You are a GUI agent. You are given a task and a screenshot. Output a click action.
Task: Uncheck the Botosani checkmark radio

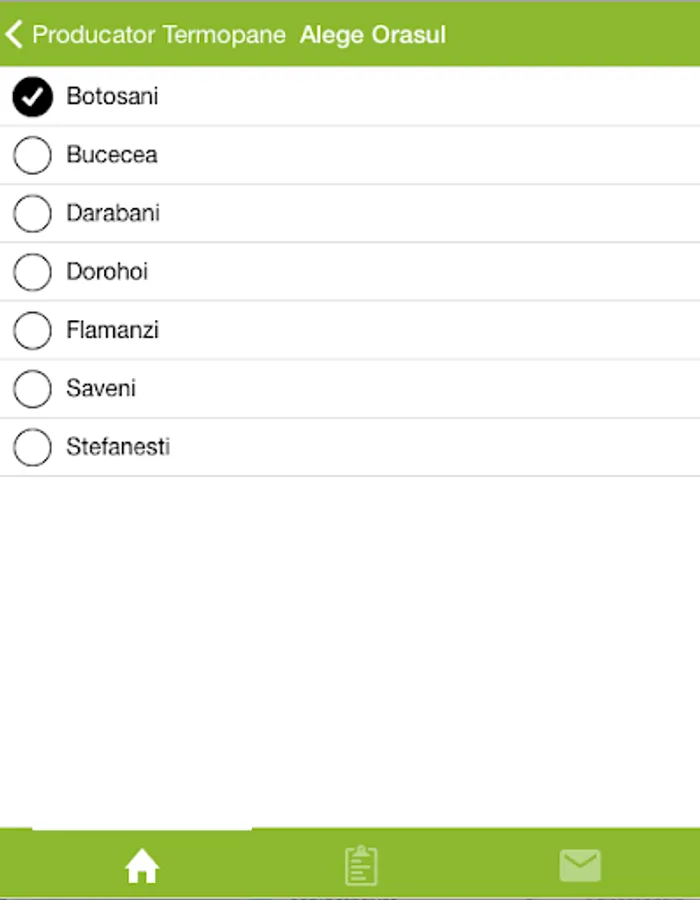tap(33, 97)
